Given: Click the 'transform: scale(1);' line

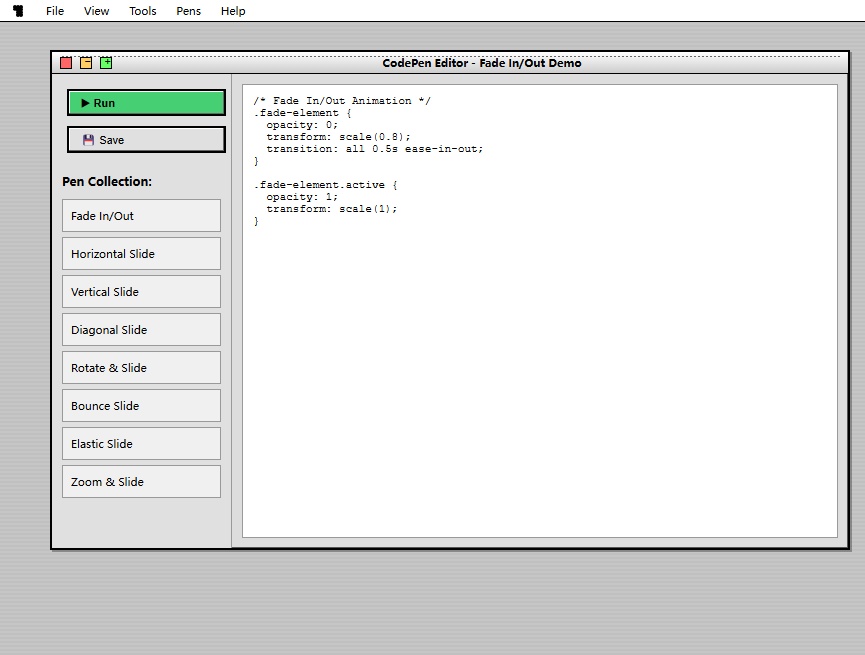Looking at the screenshot, I should pyautogui.click(x=332, y=209).
